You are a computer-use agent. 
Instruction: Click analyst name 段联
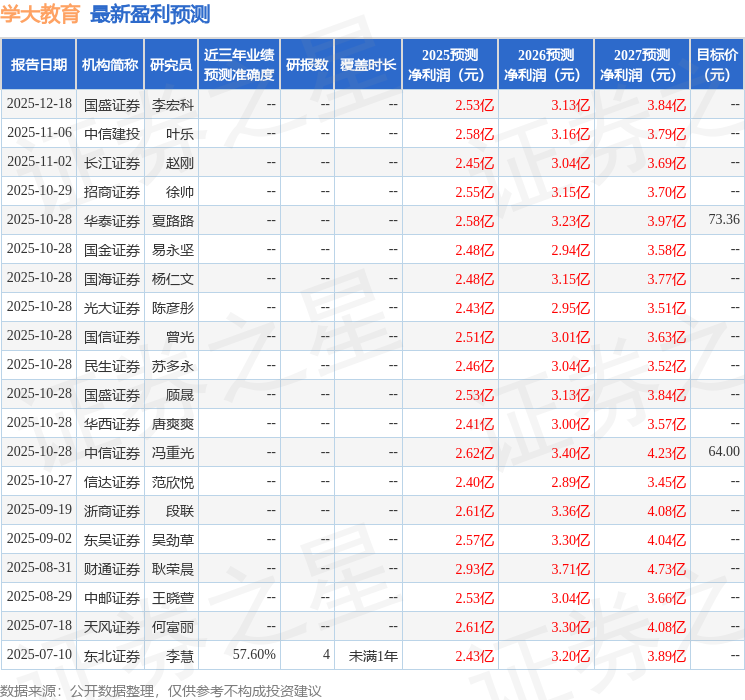click(x=180, y=511)
